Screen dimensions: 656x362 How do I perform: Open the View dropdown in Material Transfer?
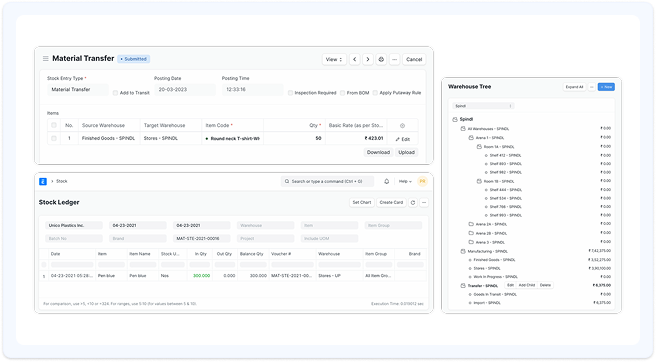pos(334,59)
